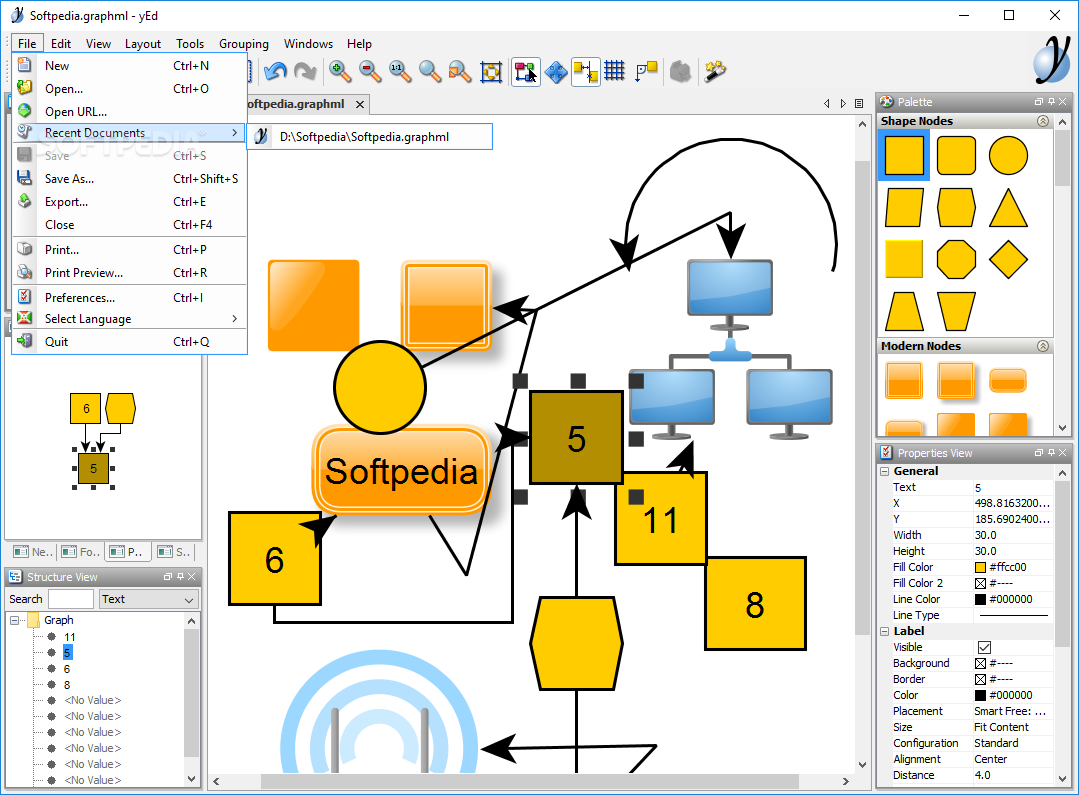Click the magnifier Zoom to Selection icon
The width and height of the screenshot is (1079, 795).
pos(430,71)
